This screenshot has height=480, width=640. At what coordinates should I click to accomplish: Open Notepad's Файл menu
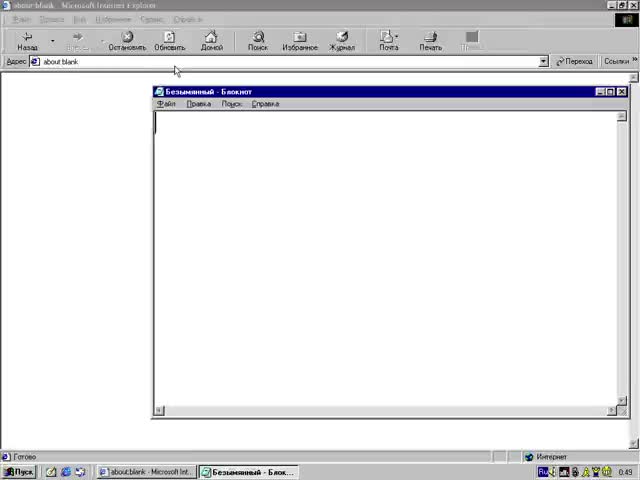pyautogui.click(x=166, y=104)
